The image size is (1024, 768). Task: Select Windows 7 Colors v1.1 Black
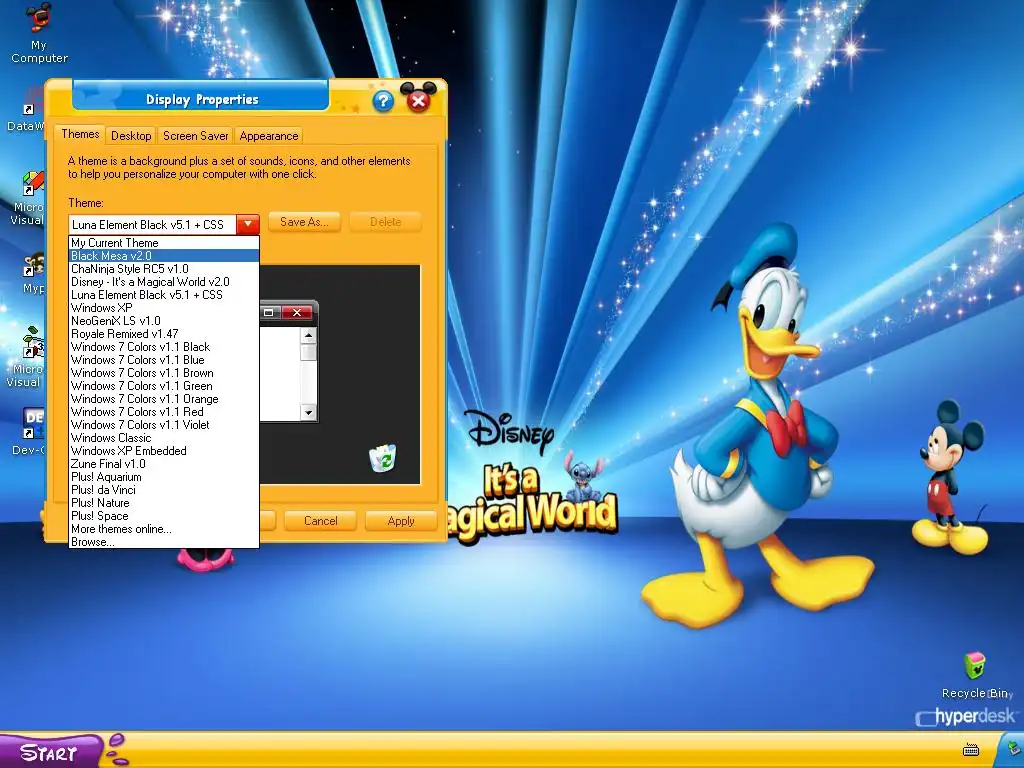[164, 347]
